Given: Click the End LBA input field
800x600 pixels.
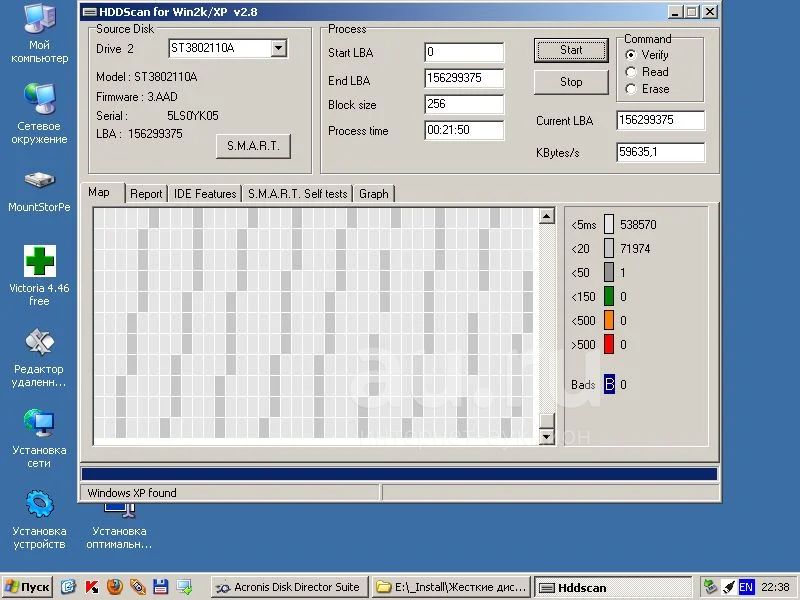Looking at the screenshot, I should (464, 78).
